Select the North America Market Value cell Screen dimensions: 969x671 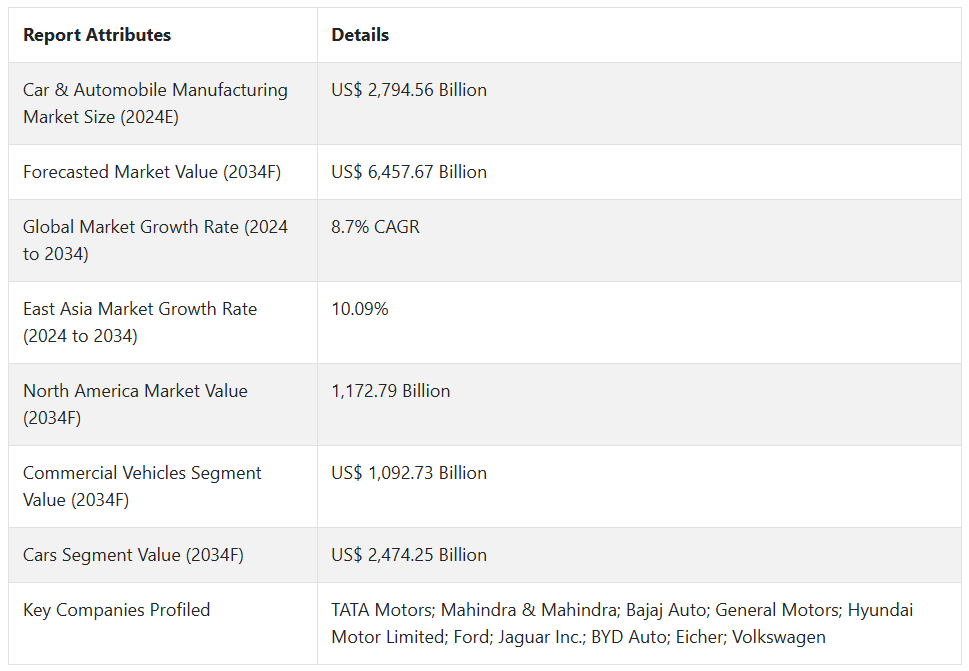point(135,404)
